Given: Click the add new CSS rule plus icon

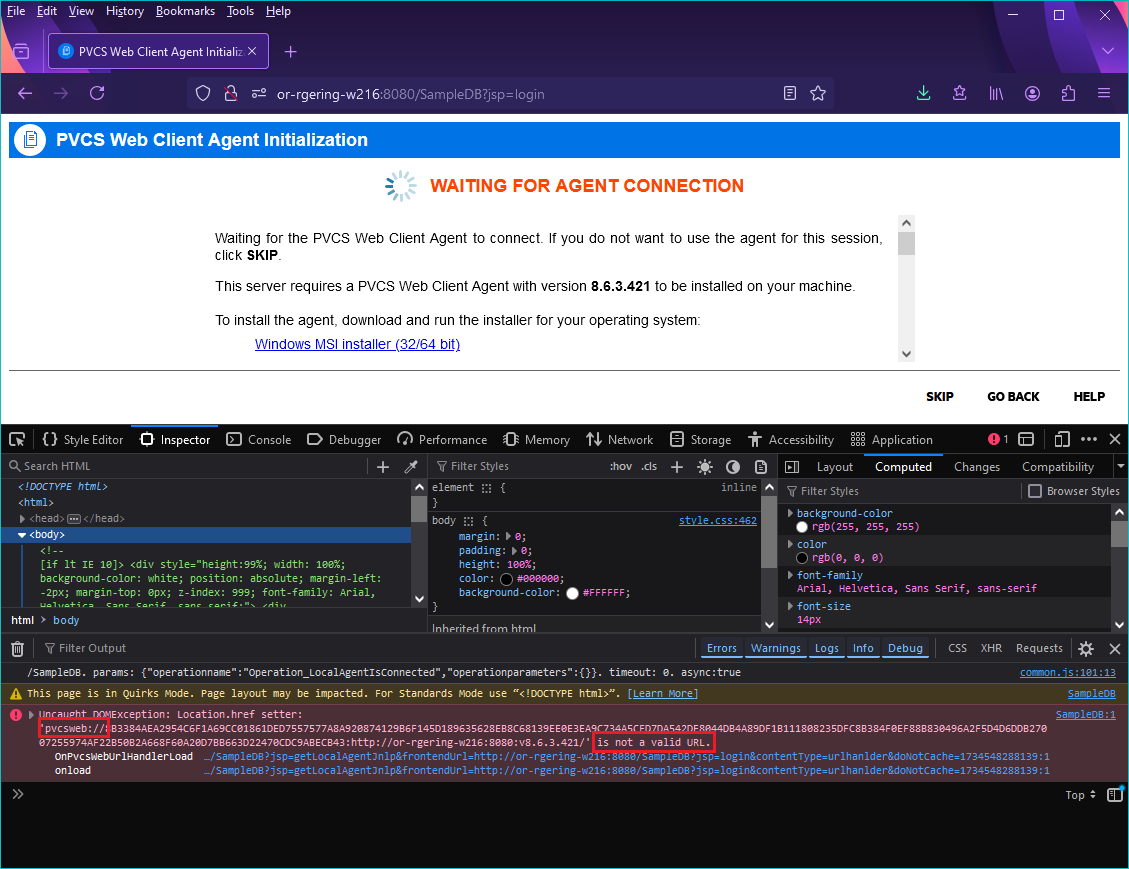Looking at the screenshot, I should [676, 466].
